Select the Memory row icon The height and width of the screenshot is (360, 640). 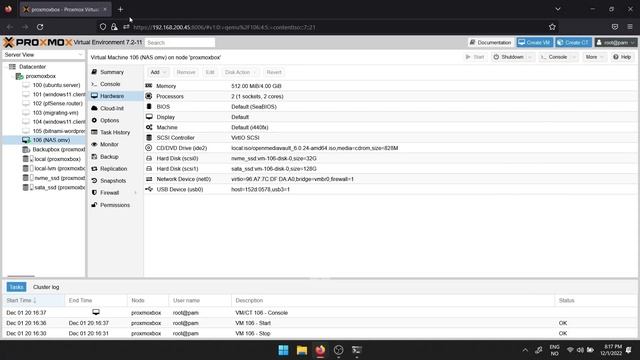[149, 86]
